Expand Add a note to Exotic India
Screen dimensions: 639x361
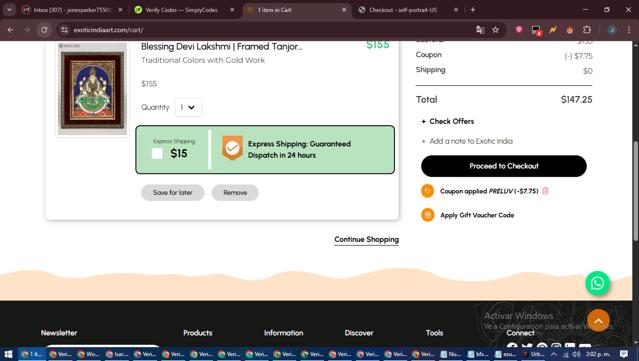(x=467, y=141)
